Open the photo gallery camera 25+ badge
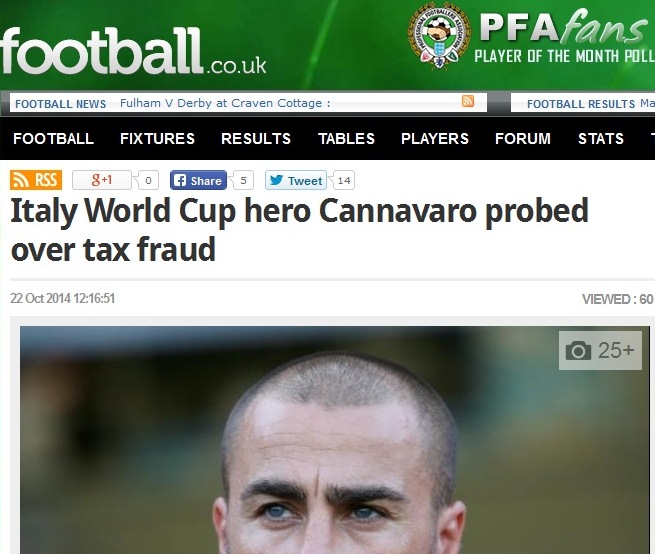This screenshot has width=655, height=554. [x=600, y=351]
